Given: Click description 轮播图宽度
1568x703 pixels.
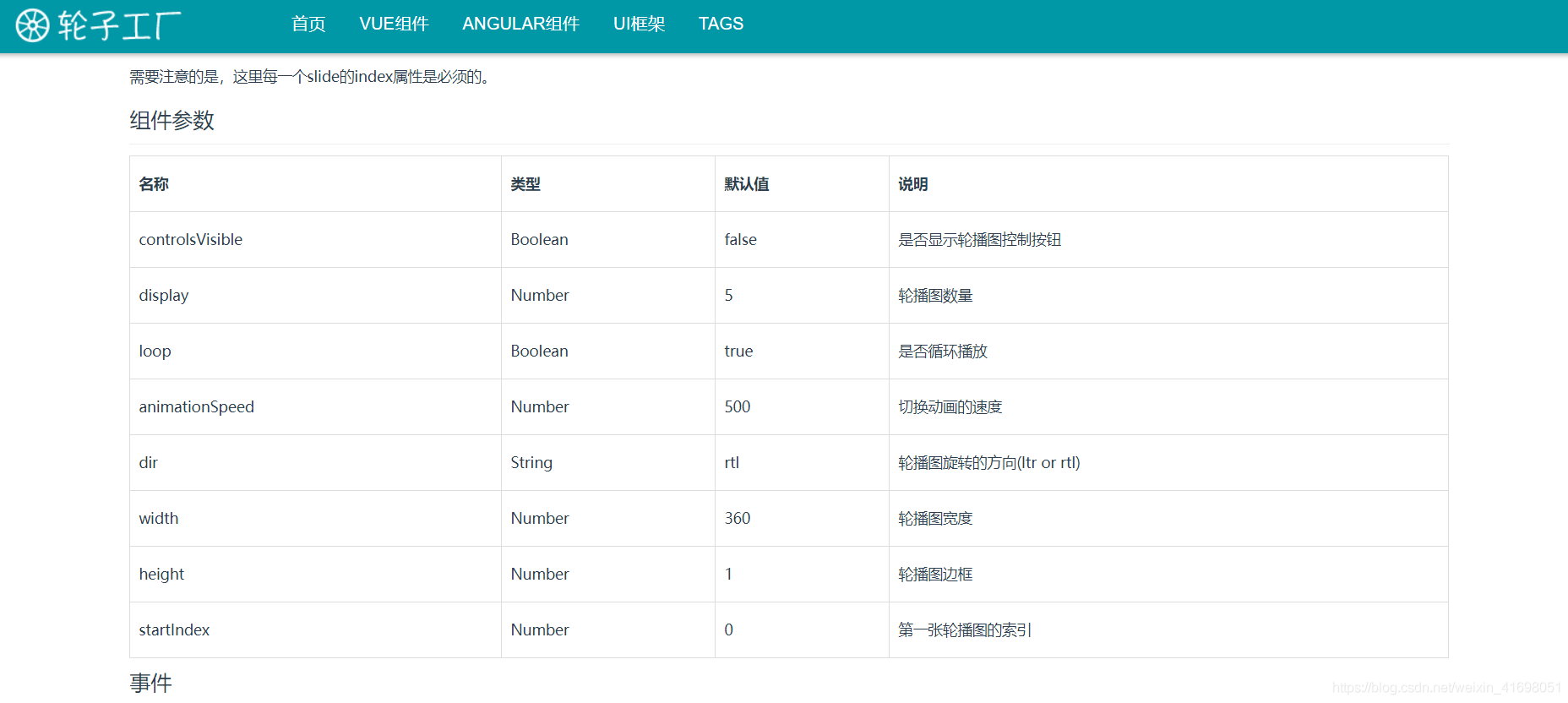Looking at the screenshot, I should (x=935, y=519).
